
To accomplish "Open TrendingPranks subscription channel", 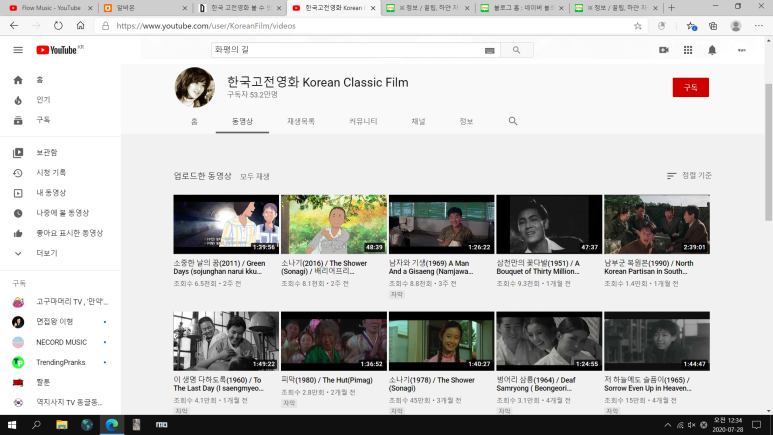I will 60,362.
